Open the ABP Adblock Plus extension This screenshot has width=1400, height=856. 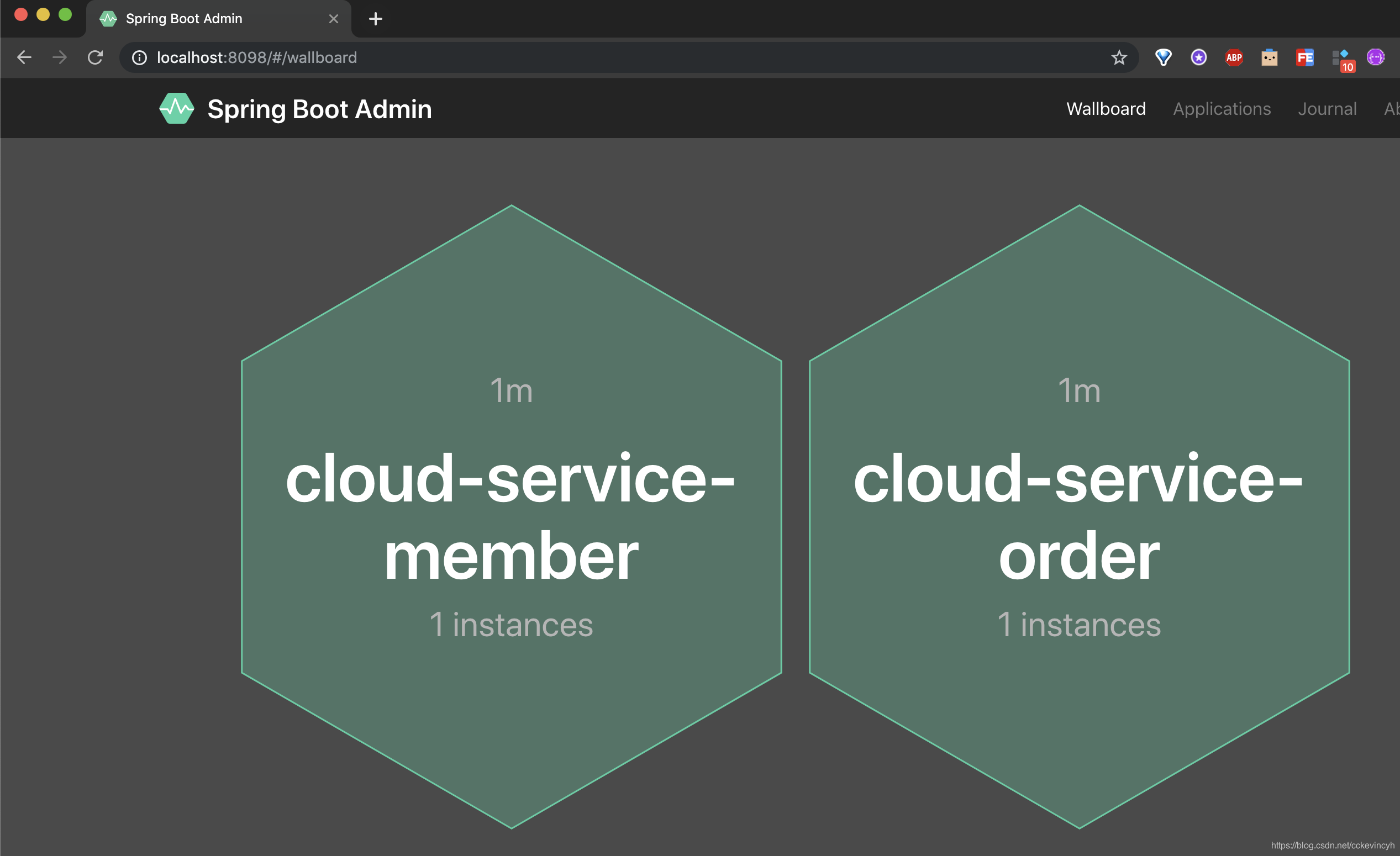tap(1234, 57)
